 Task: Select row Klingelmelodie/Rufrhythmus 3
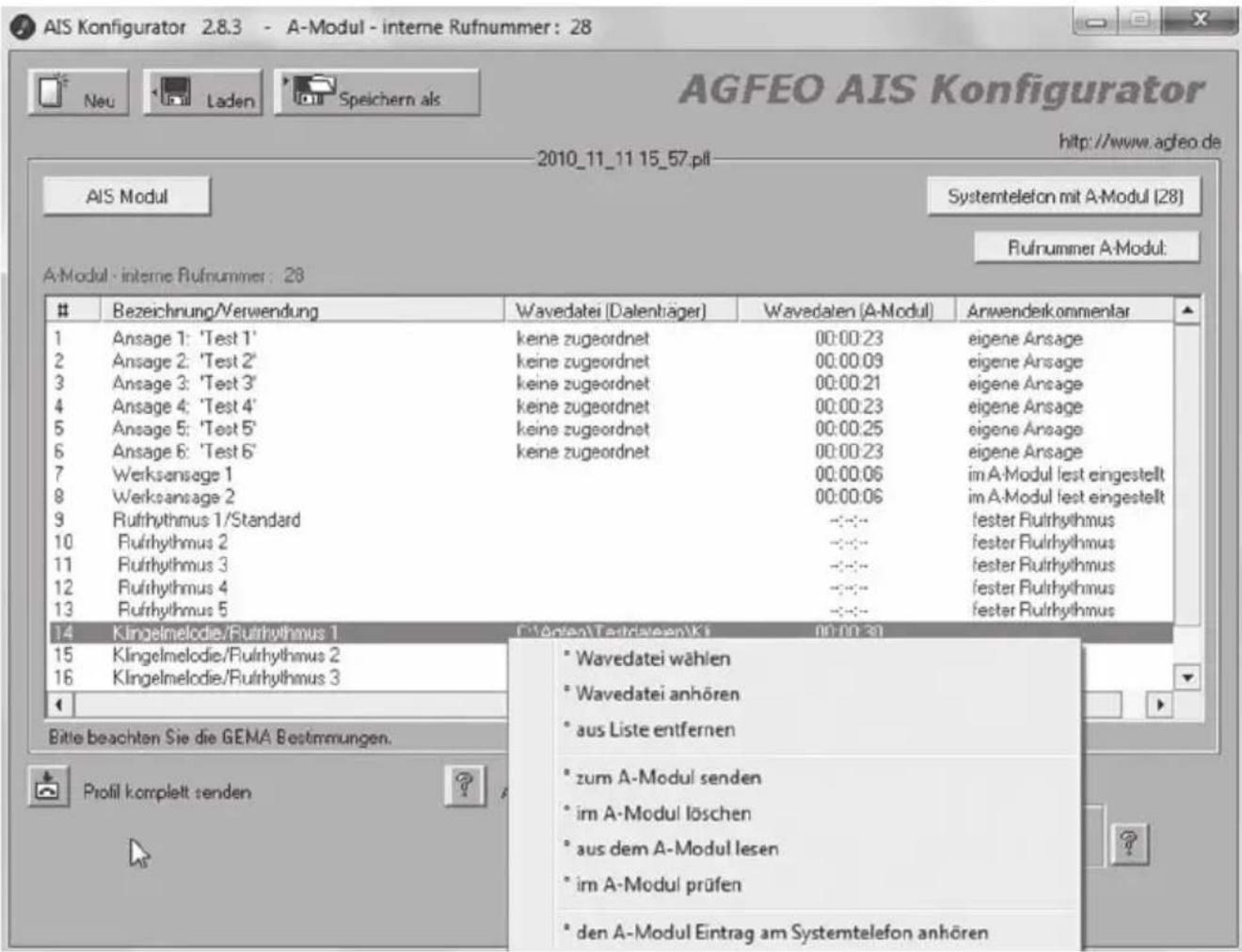point(279,677)
